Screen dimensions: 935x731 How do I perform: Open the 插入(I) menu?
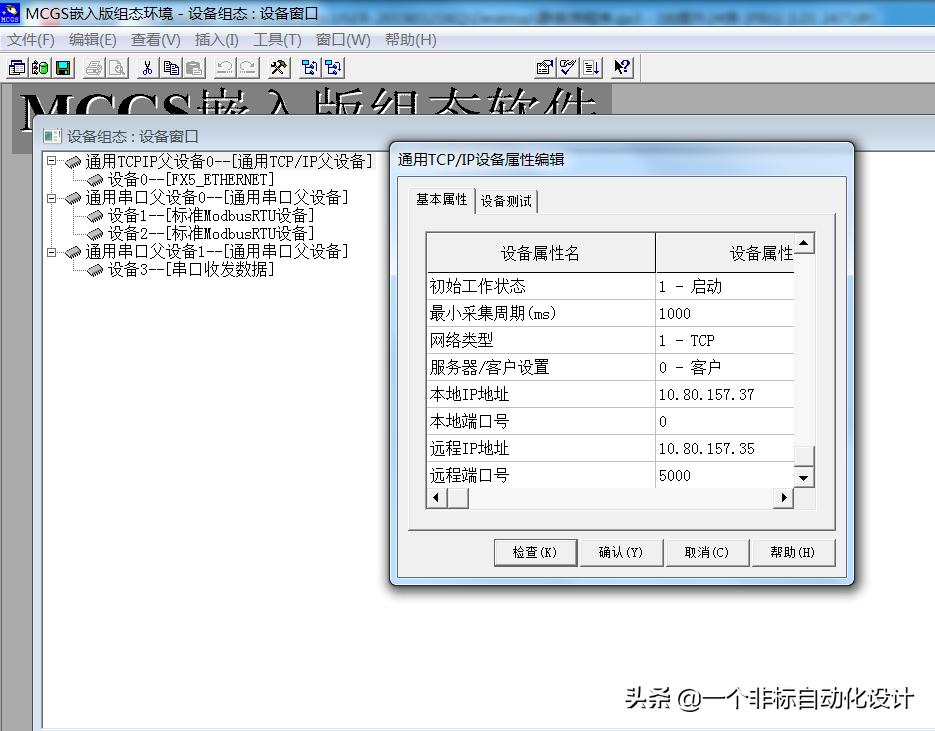216,40
